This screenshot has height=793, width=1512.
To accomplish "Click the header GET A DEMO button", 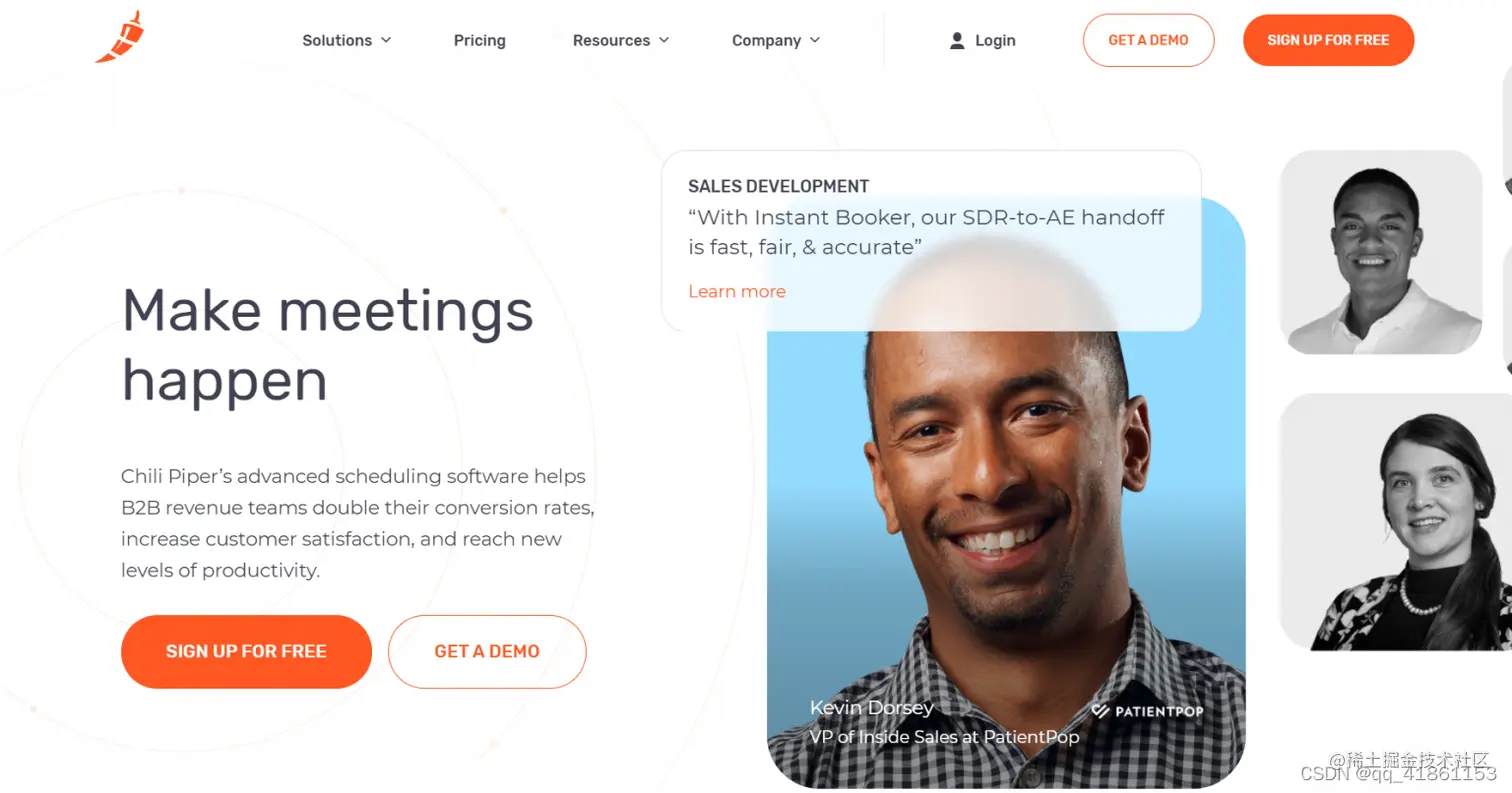I will pyautogui.click(x=1148, y=40).
